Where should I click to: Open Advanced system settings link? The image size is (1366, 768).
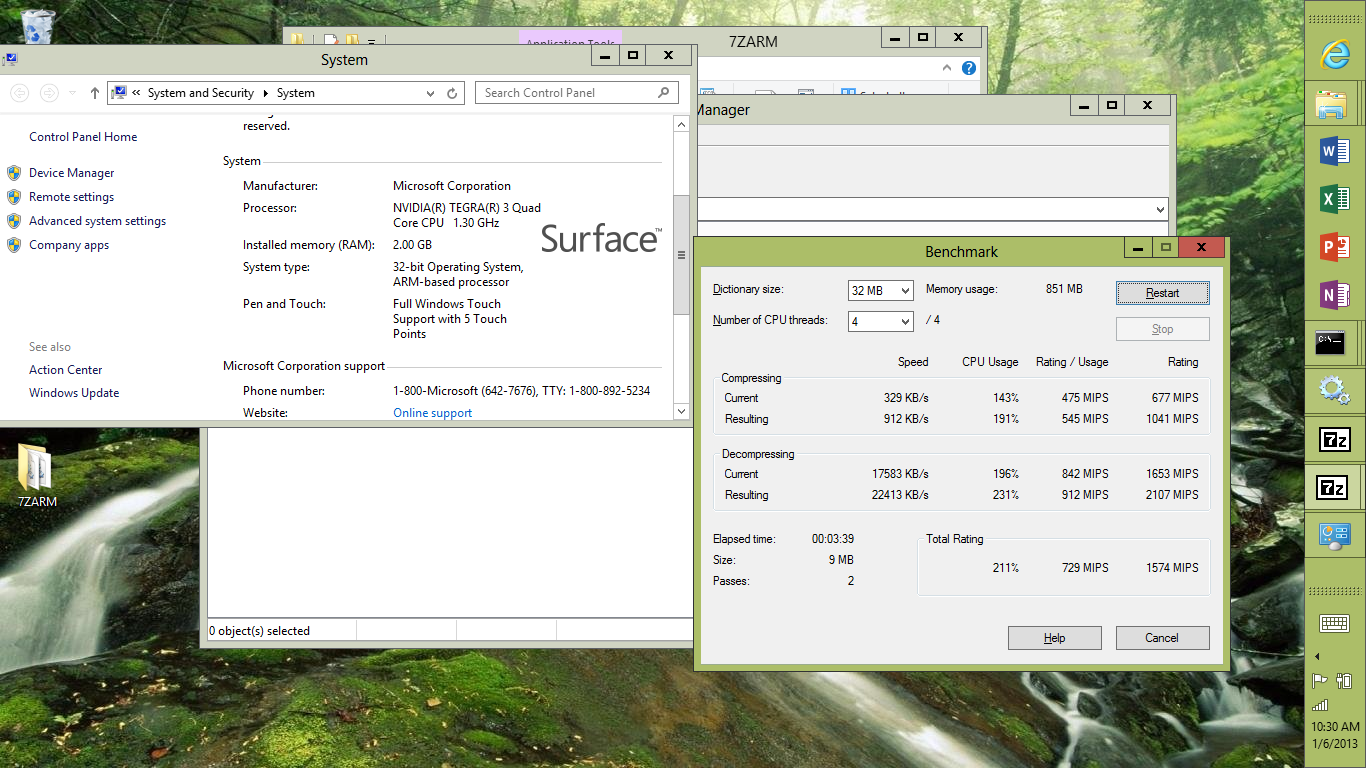click(97, 221)
